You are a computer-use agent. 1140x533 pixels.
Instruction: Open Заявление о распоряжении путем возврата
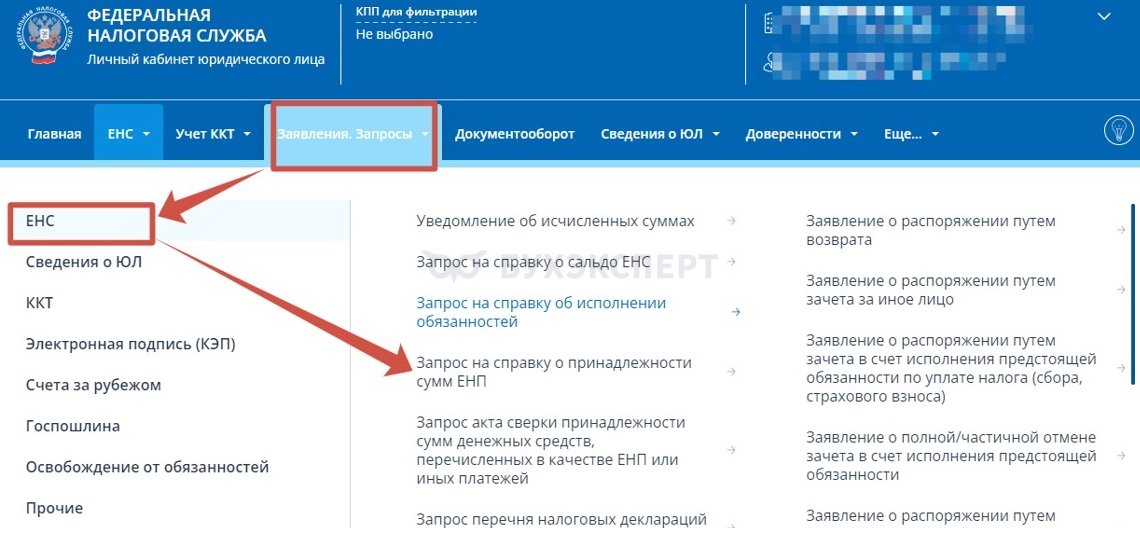pos(930,230)
